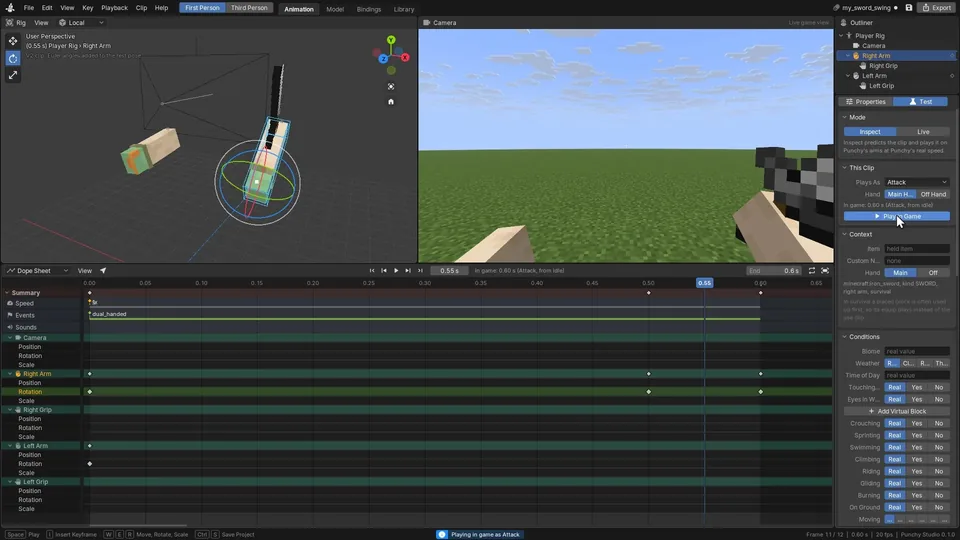
Task: Click the blue Z axis gizmo handle
Action: tap(383, 59)
